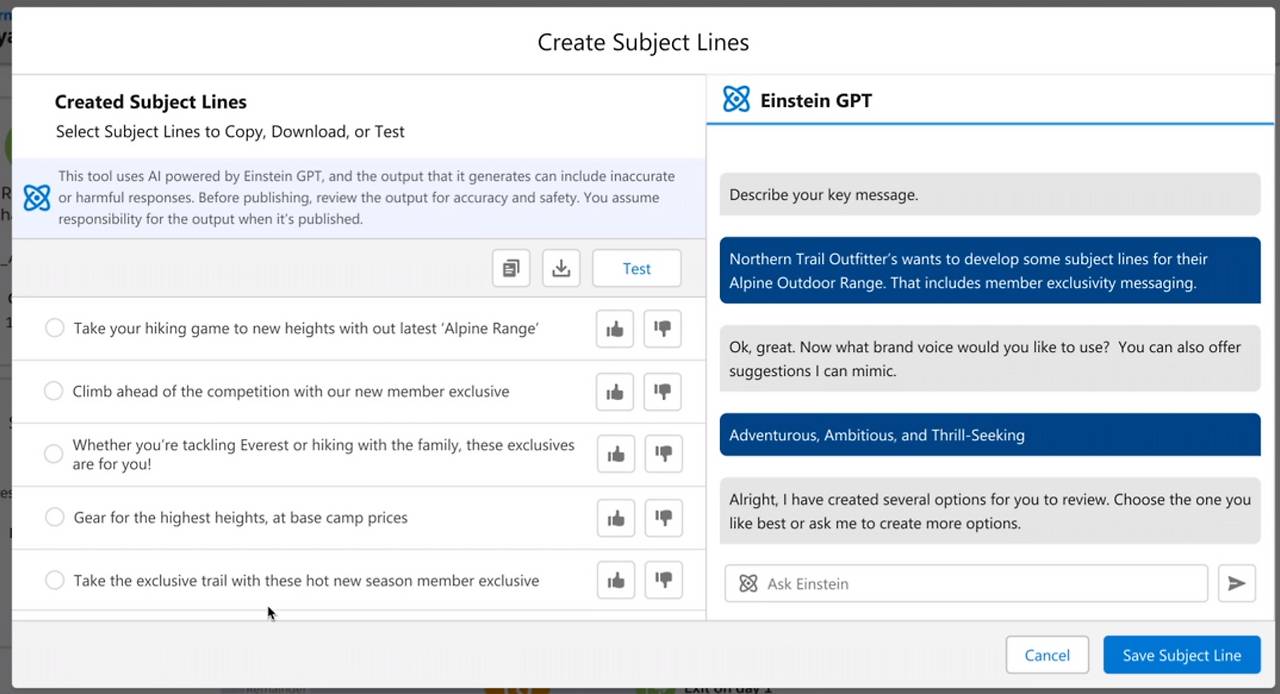Copy selected subject lines icon
The image size is (1280, 694).
point(511,268)
